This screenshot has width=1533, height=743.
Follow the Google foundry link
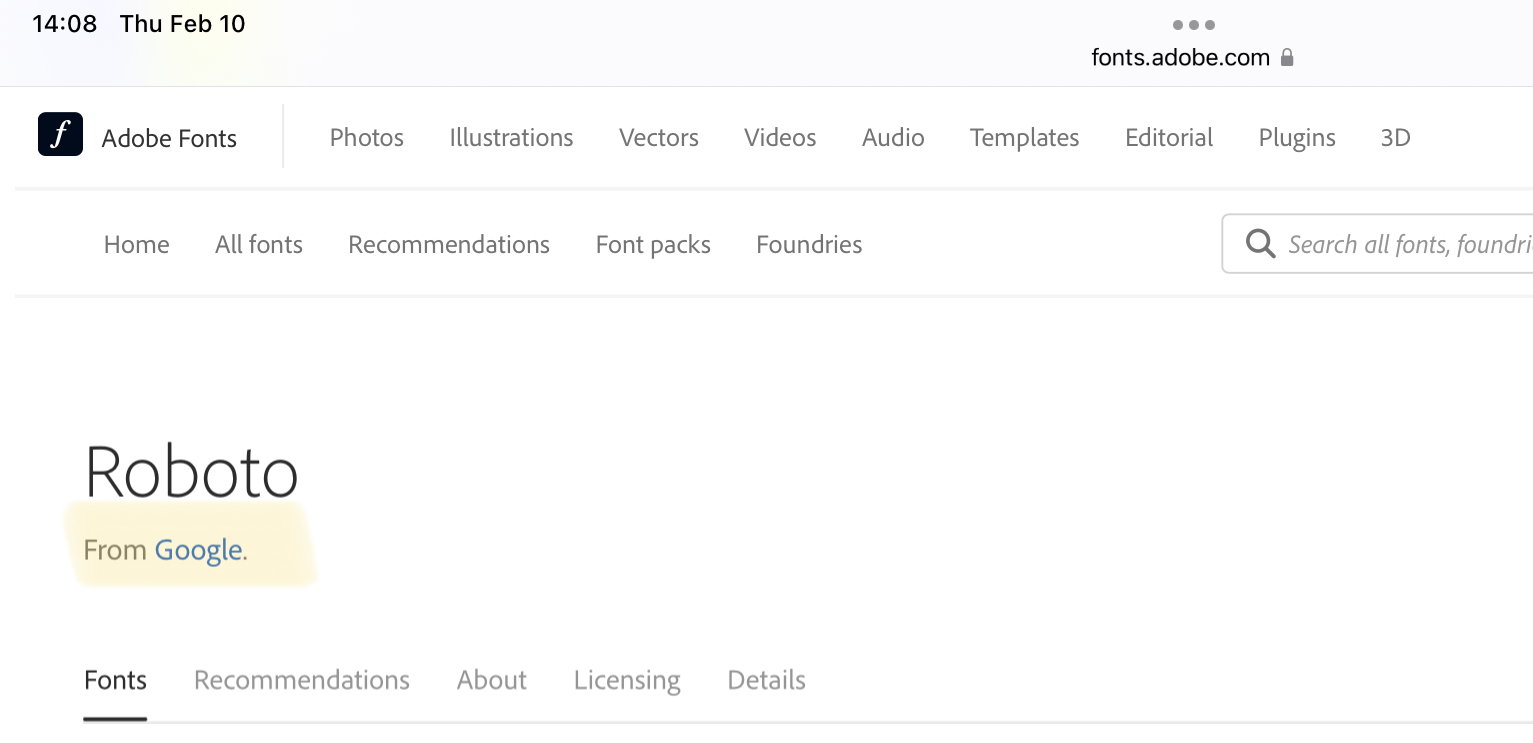pyautogui.click(x=198, y=550)
